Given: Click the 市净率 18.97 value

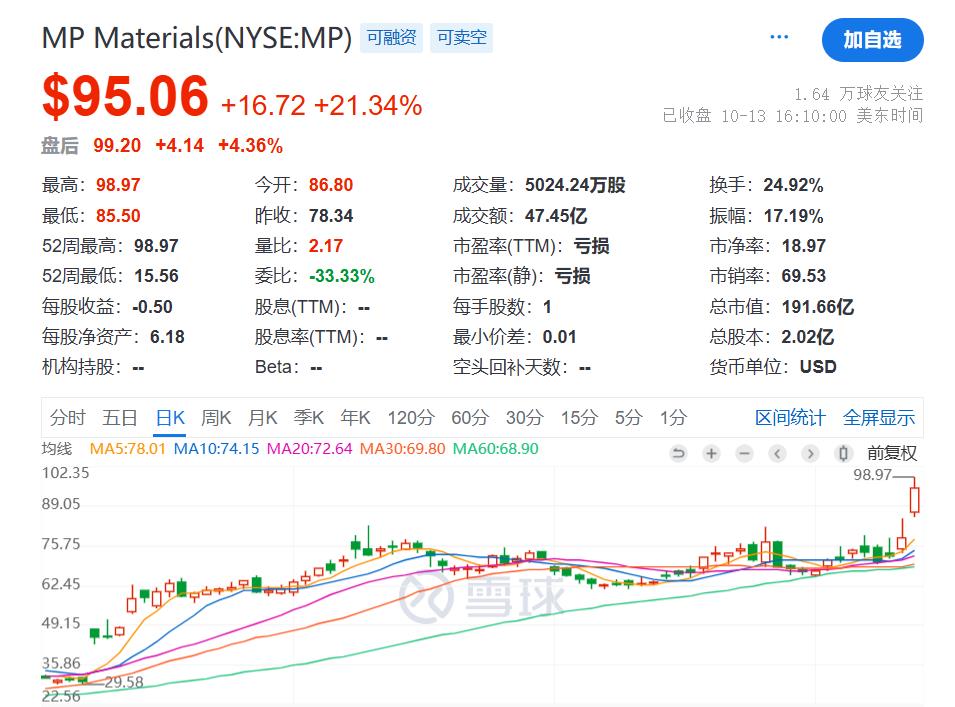Looking at the screenshot, I should click(x=803, y=245).
